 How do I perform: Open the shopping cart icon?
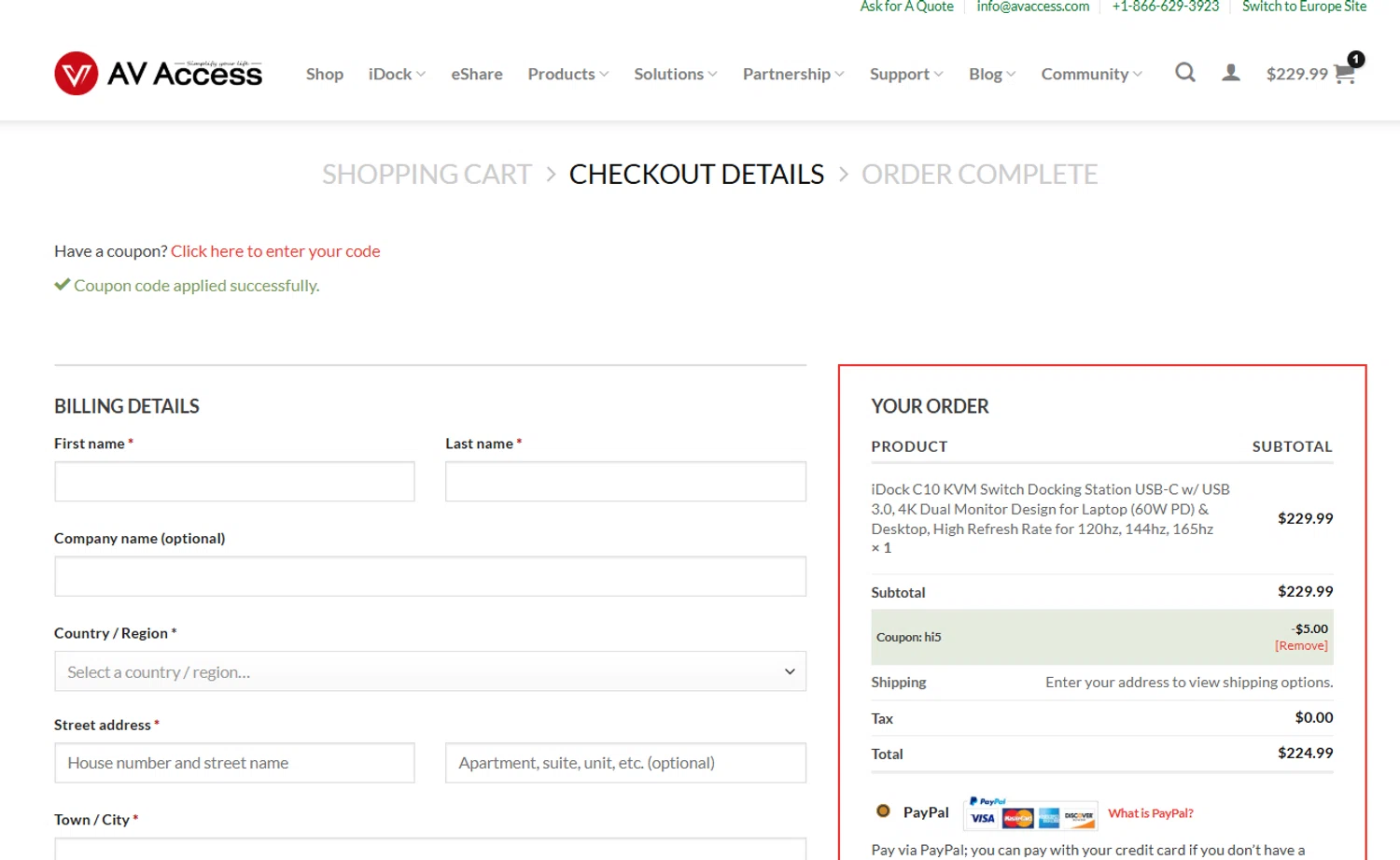coord(1345,74)
